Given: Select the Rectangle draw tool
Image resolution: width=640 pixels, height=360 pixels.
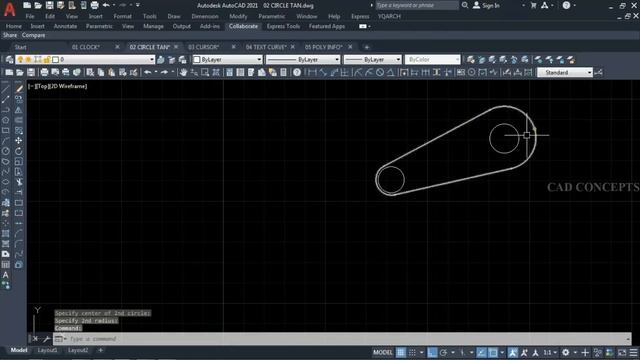Looking at the screenshot, I should point(5,131).
